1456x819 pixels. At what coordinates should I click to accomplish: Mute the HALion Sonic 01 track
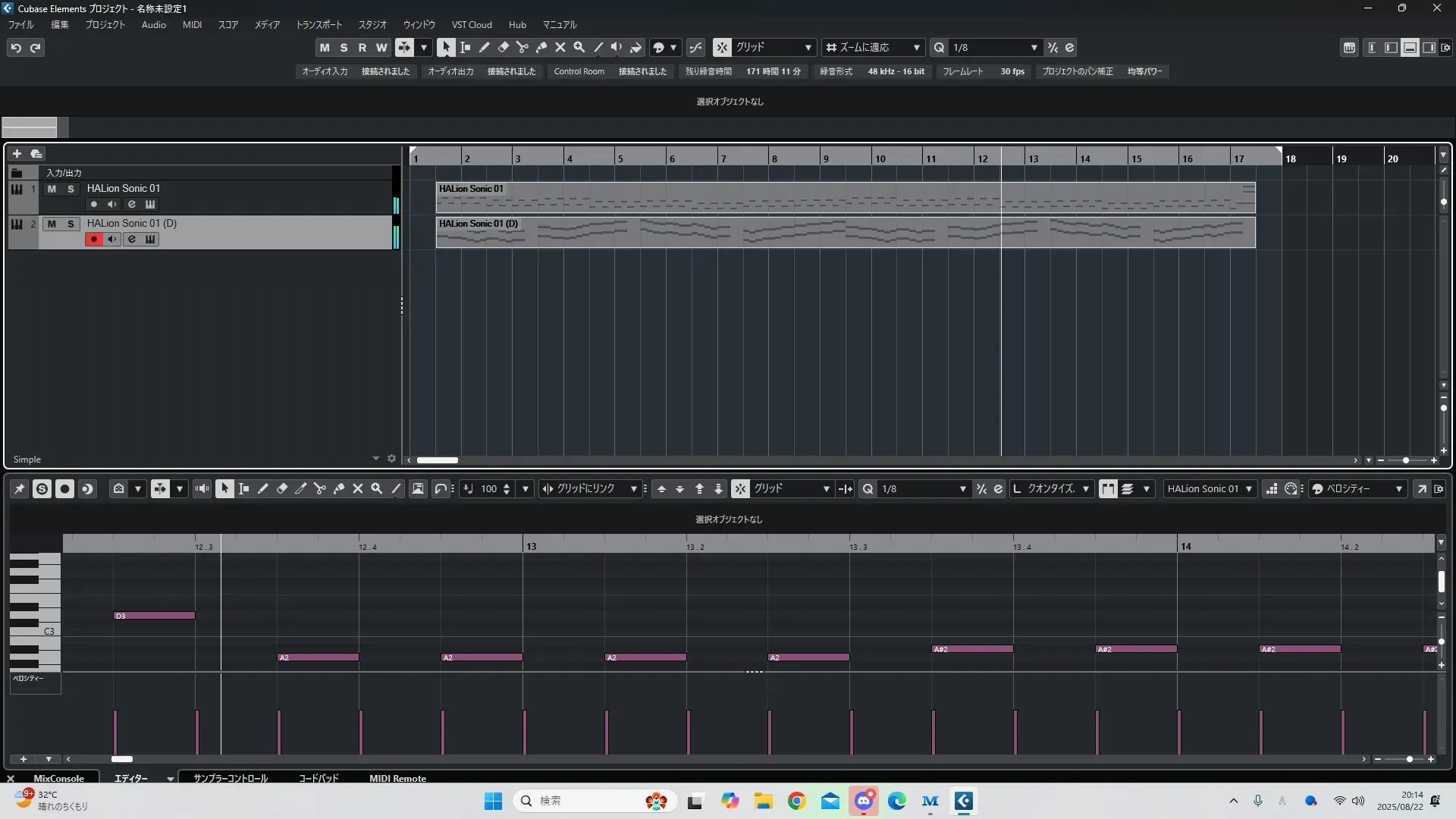pos(52,189)
